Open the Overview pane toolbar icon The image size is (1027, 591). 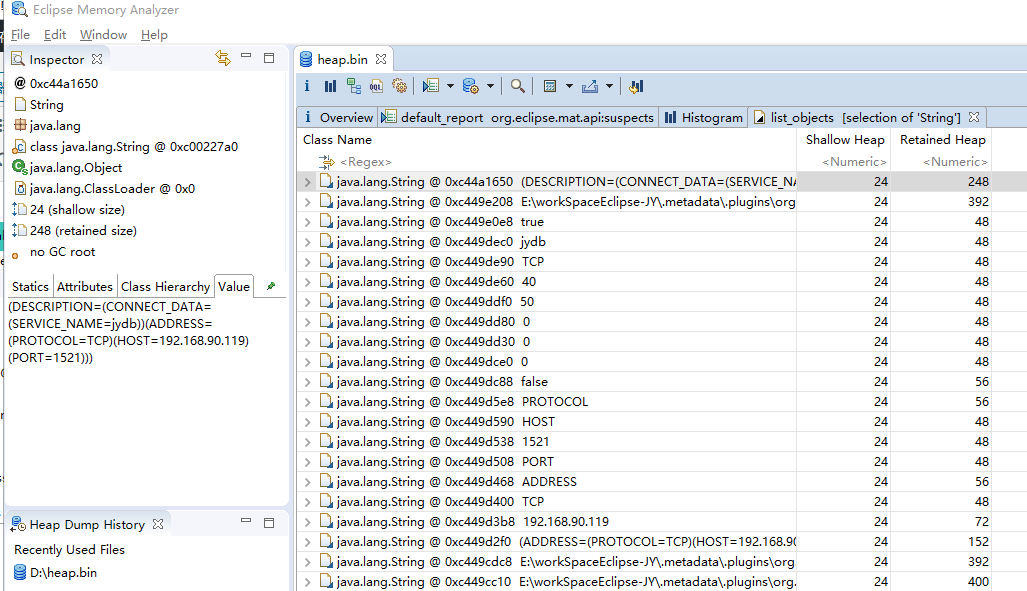pos(307,86)
